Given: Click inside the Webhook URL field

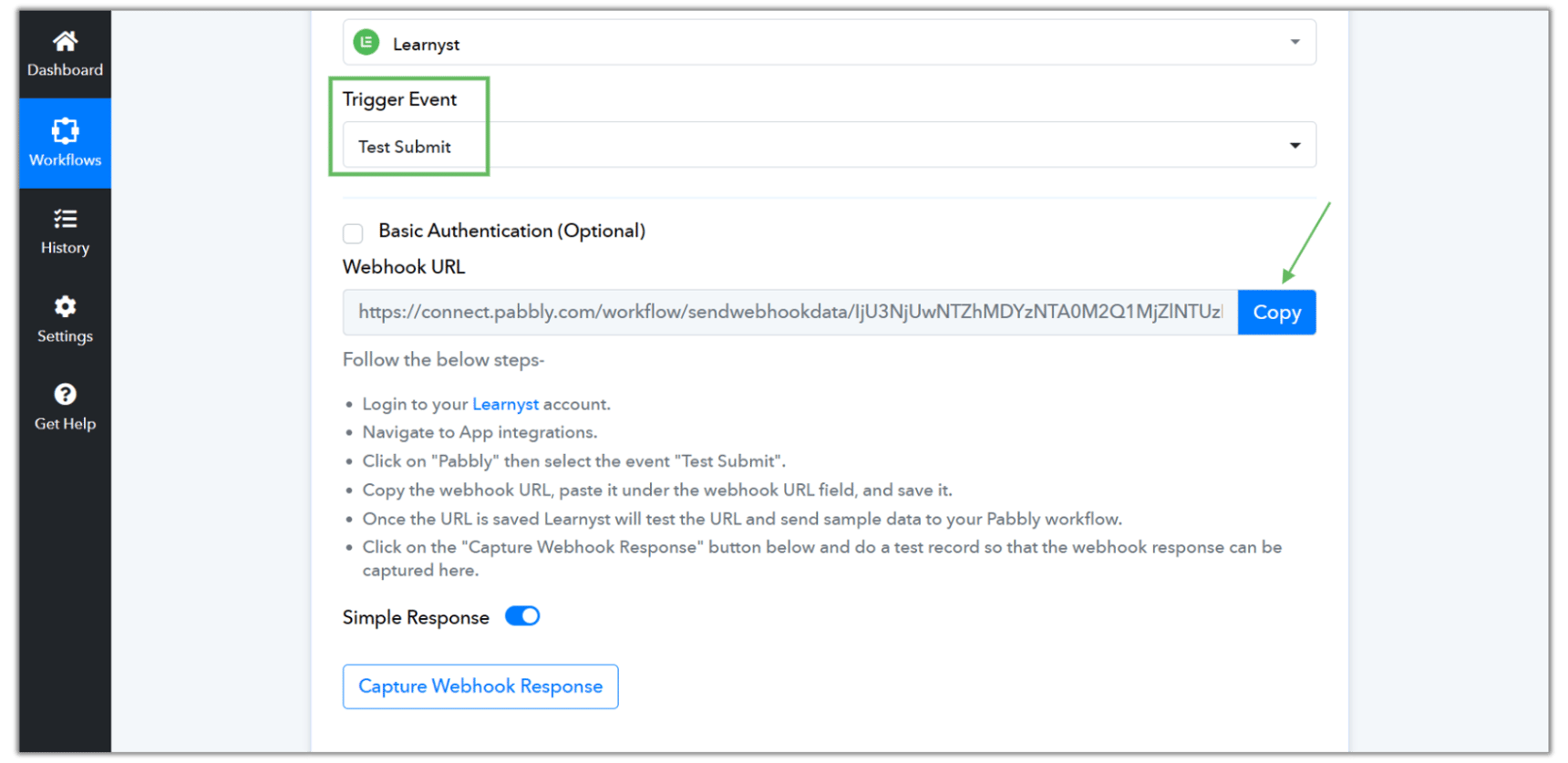Looking at the screenshot, I should click(784, 312).
